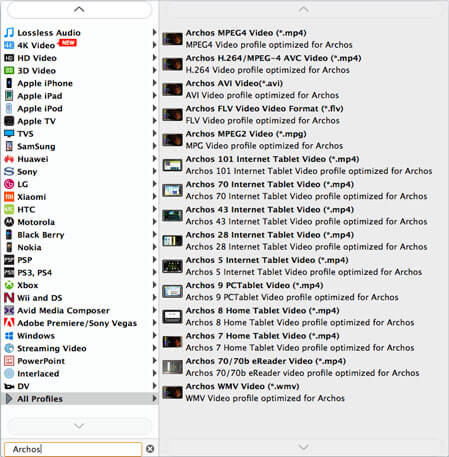
Task: Click the PowerPoint icon
Action: [9, 361]
